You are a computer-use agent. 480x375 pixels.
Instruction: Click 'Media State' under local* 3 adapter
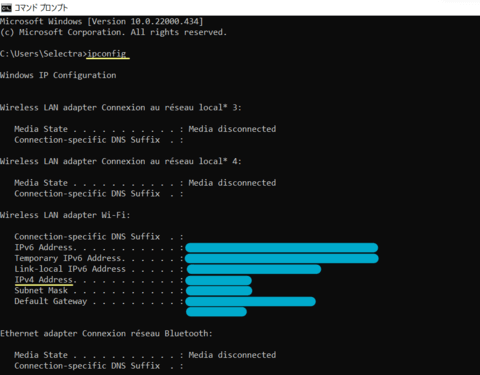pos(41,129)
